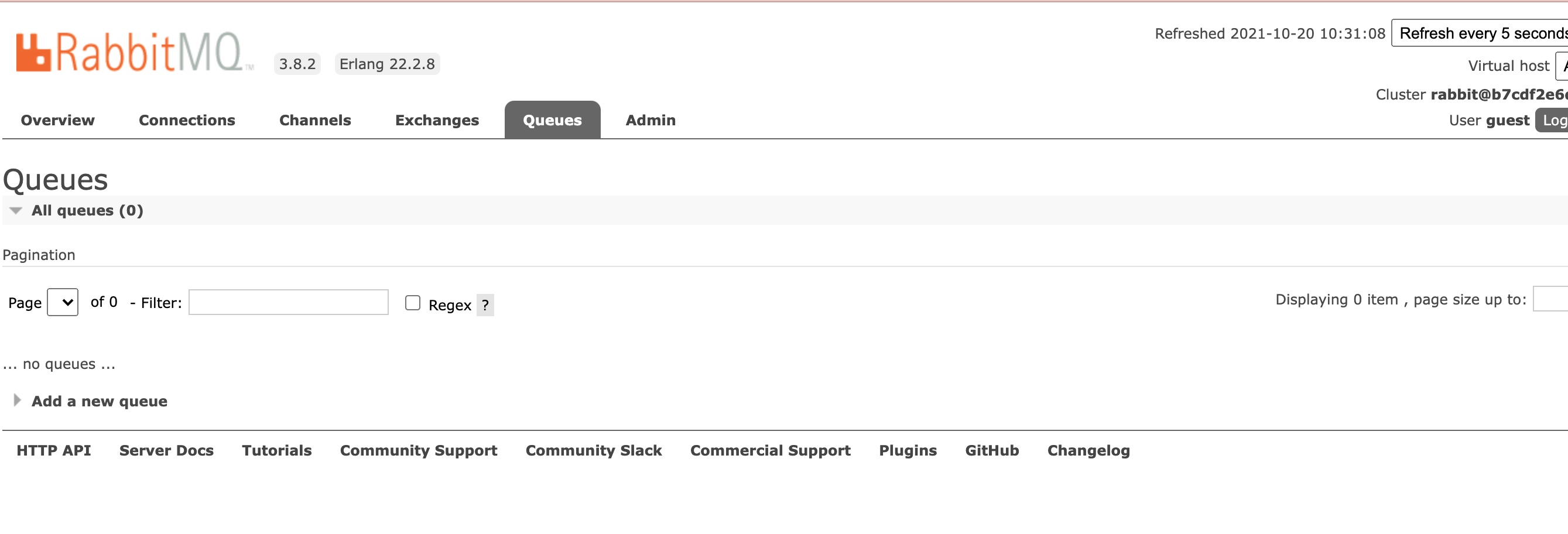This screenshot has width=1568, height=534.
Task: Switch to the Connections tab
Action: 187,121
